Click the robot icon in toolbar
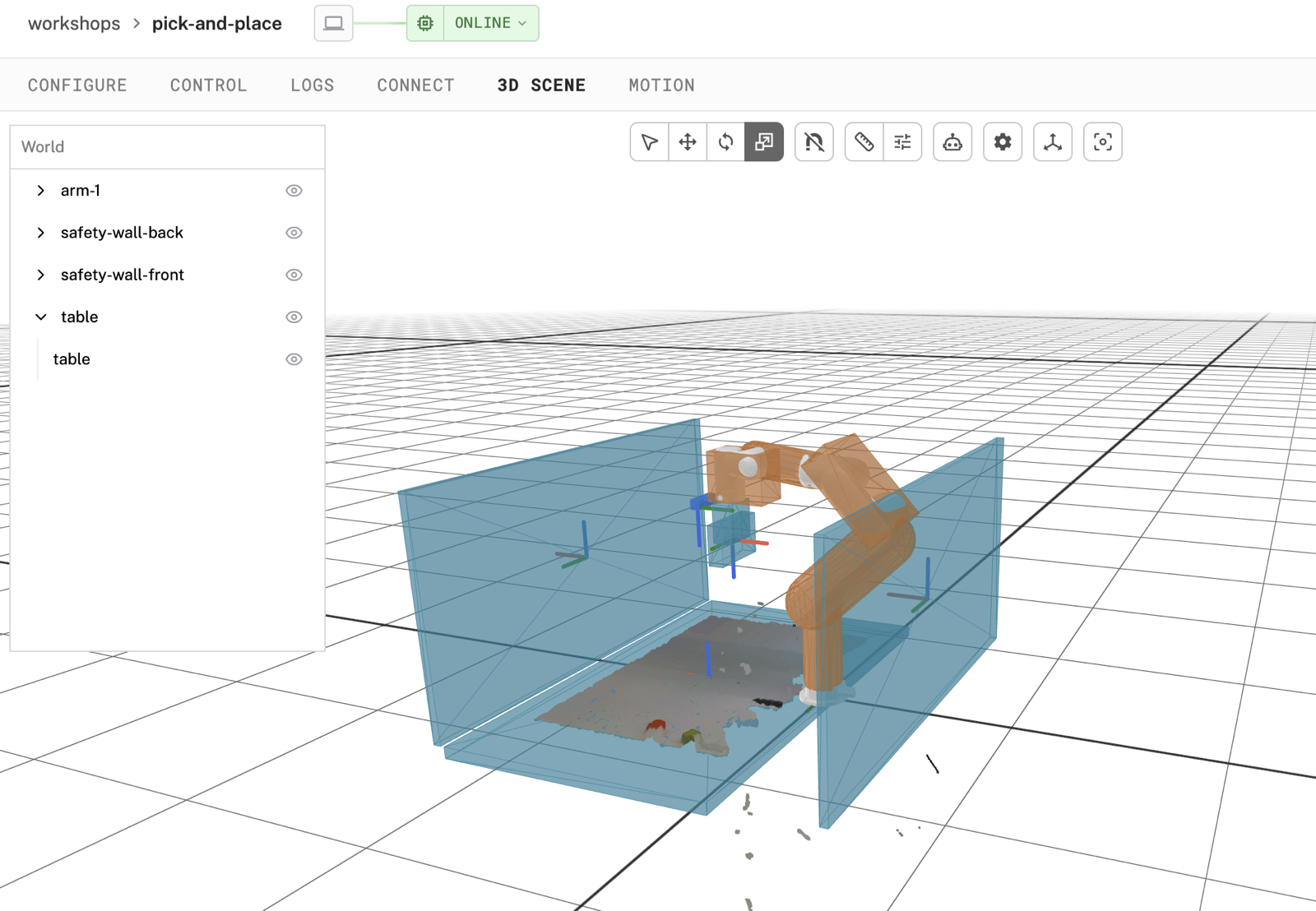 952,142
